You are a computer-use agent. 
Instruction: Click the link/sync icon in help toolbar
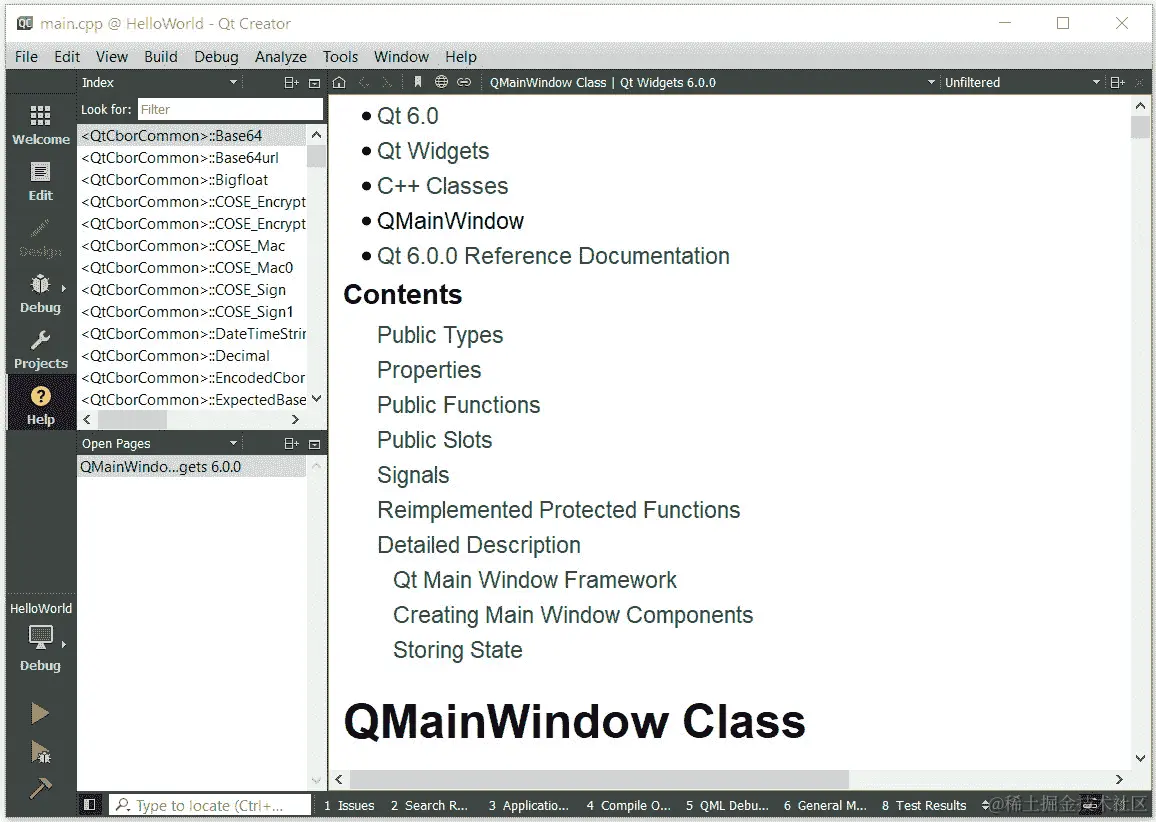point(464,83)
